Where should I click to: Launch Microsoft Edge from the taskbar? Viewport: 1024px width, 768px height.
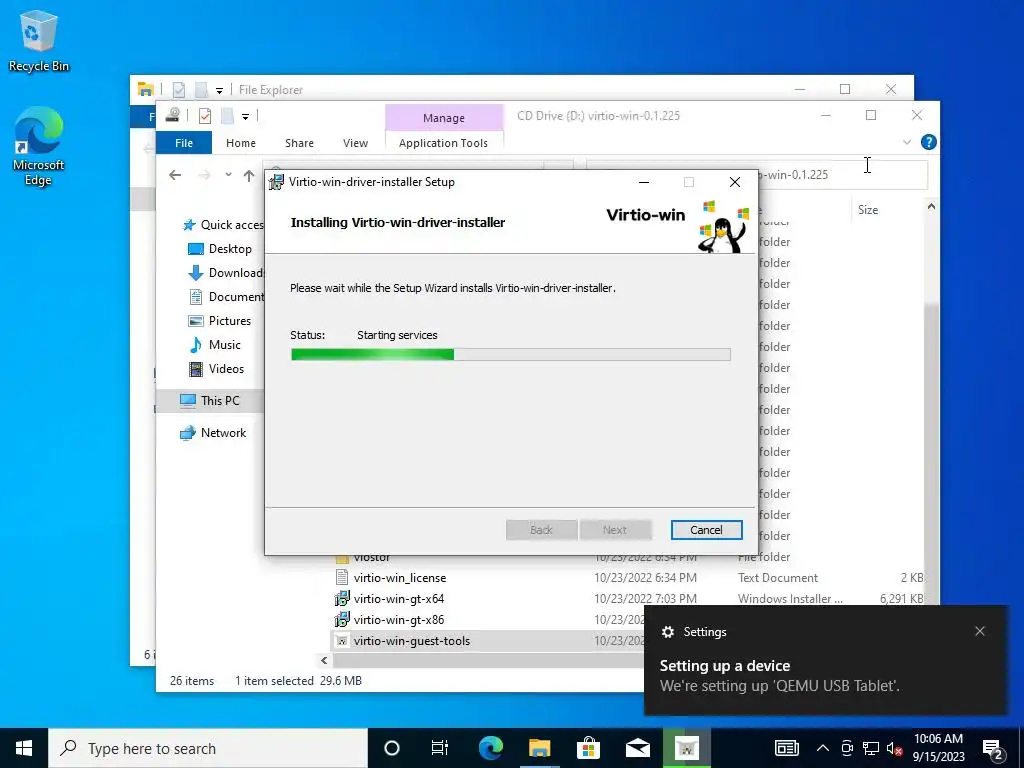tap(490, 748)
